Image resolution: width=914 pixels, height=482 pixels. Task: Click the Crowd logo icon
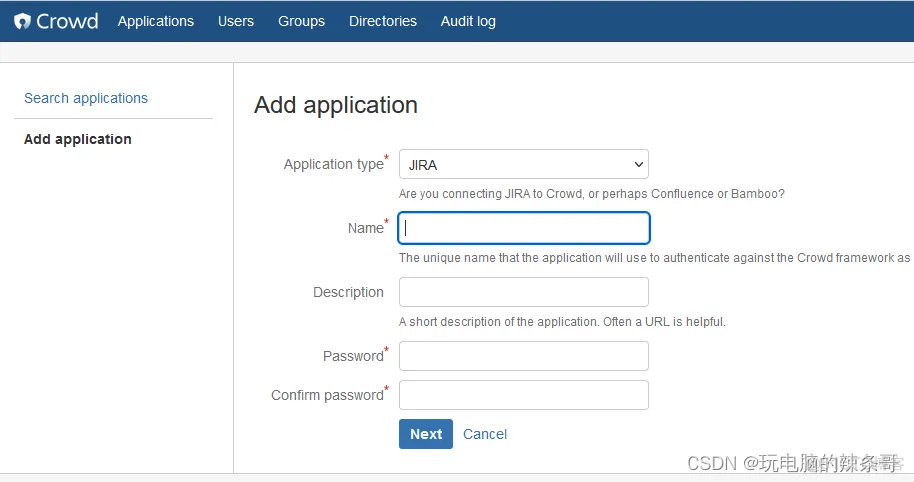(22, 22)
